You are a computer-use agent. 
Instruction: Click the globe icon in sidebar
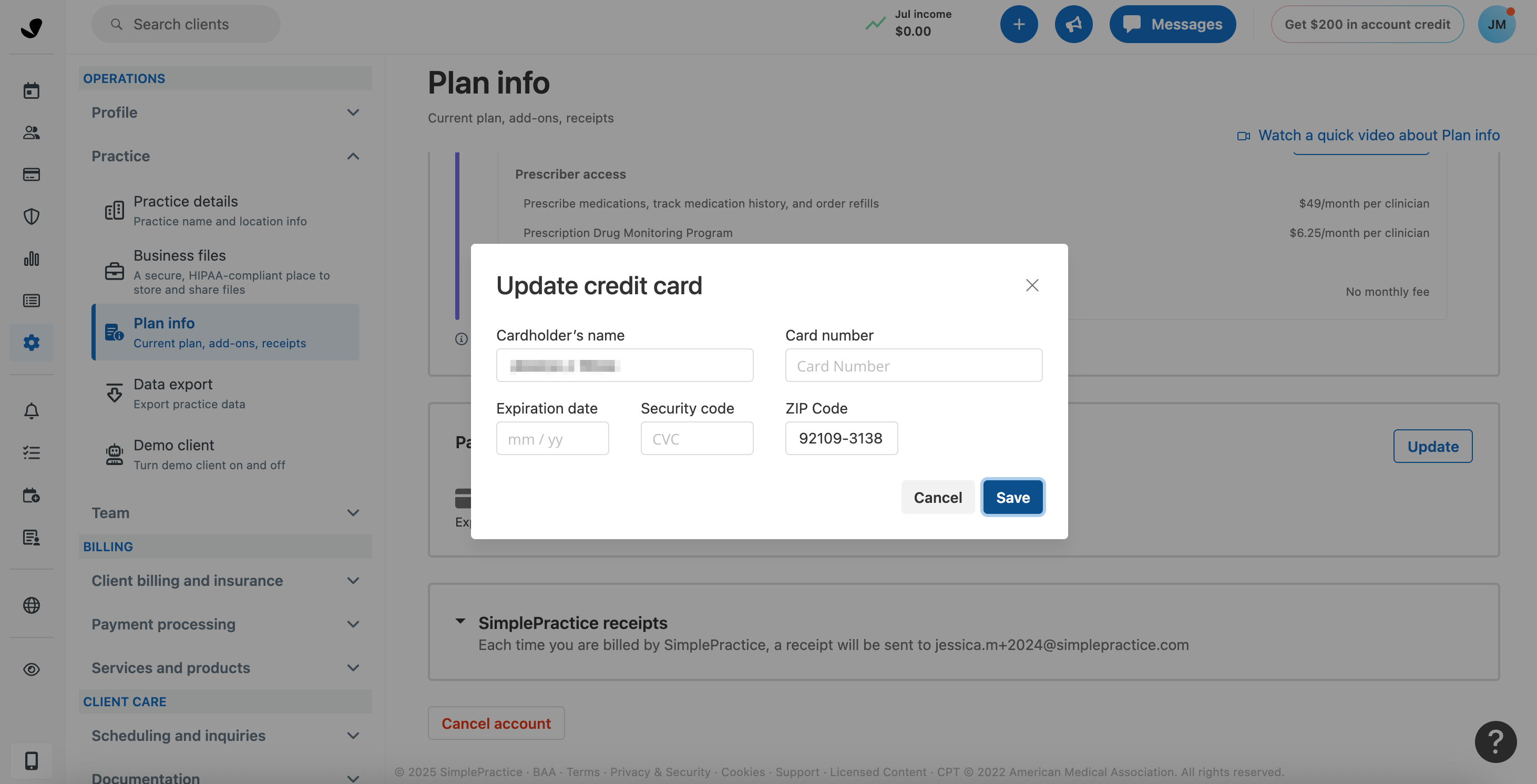click(x=31, y=605)
